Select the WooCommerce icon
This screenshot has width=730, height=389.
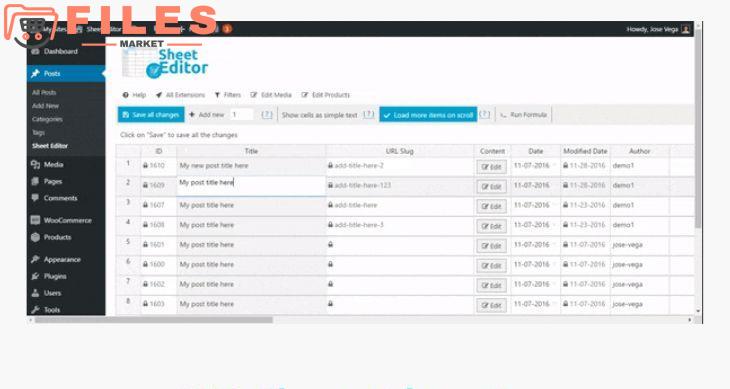35,220
